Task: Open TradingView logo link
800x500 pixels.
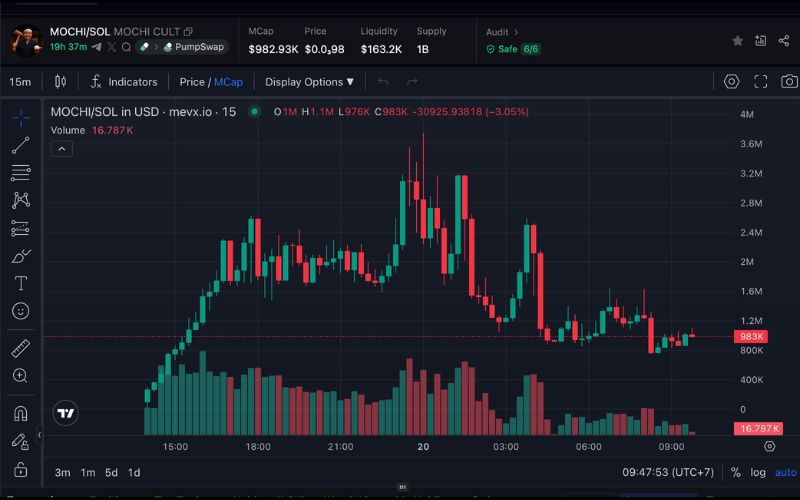Action: pos(65,413)
